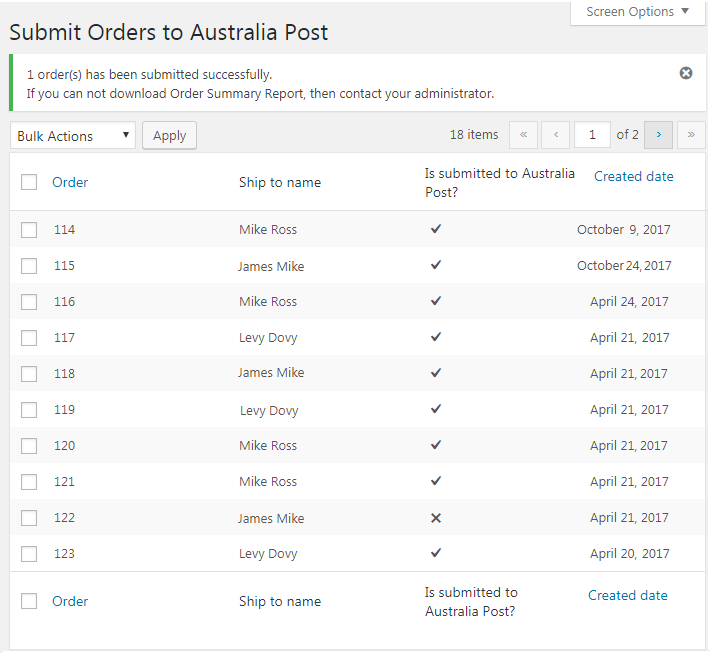Sort by the Order column header

point(70,182)
